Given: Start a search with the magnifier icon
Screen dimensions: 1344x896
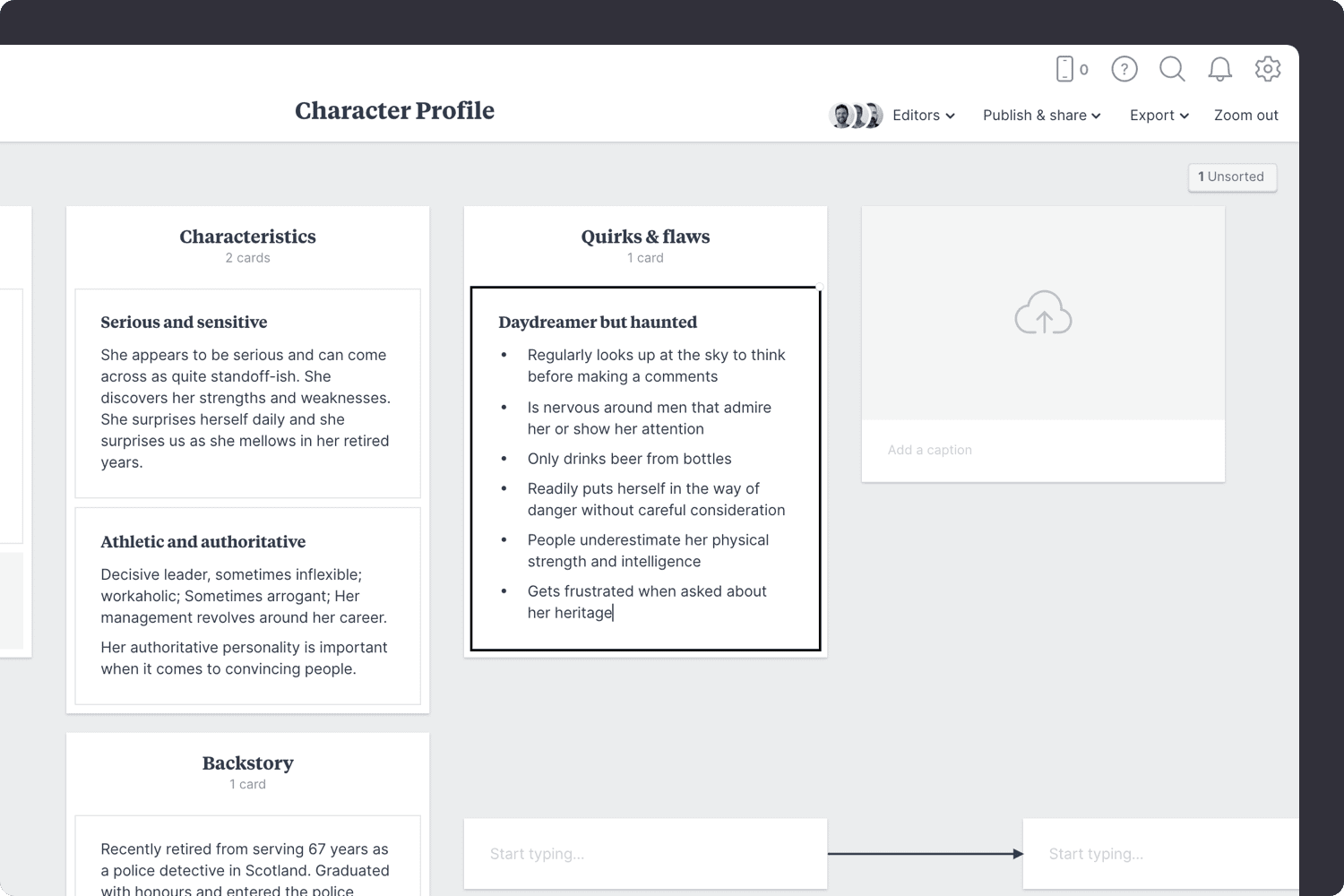Looking at the screenshot, I should 1172,69.
